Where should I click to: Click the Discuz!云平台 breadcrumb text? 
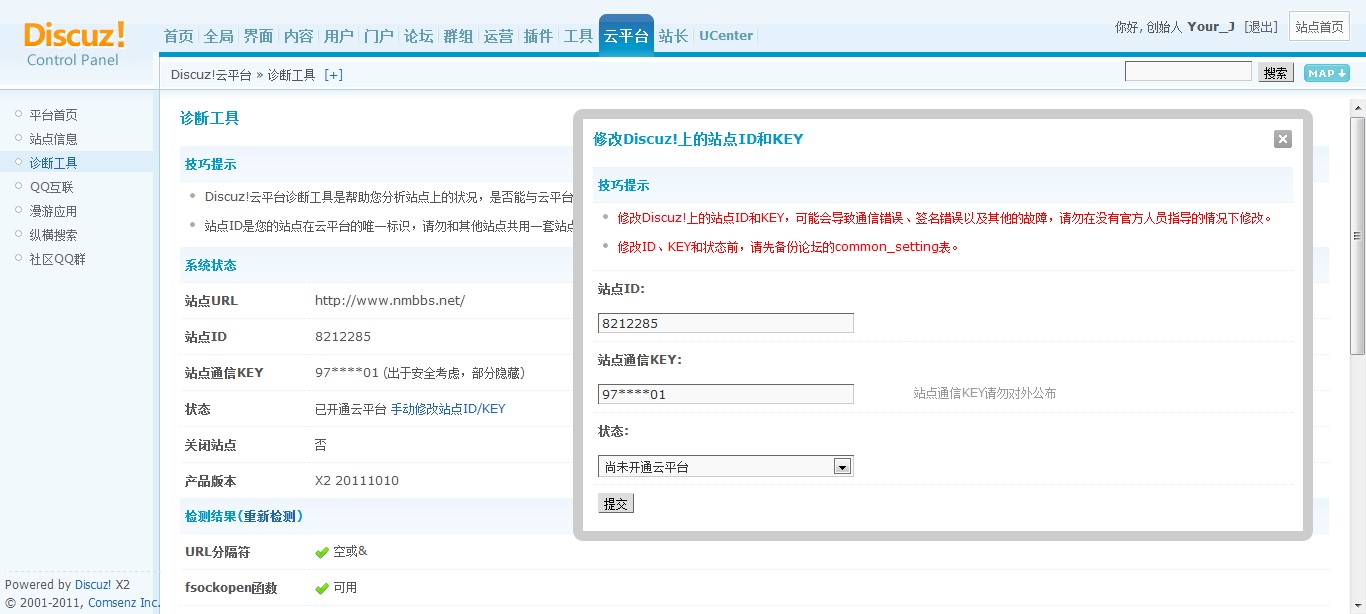[211, 75]
